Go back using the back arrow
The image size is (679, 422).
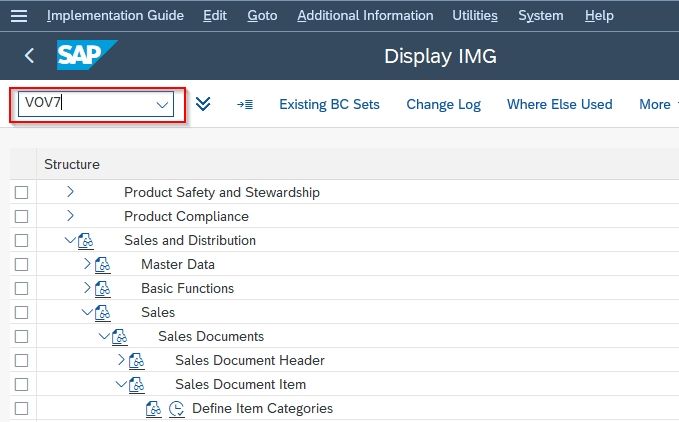tap(29, 56)
